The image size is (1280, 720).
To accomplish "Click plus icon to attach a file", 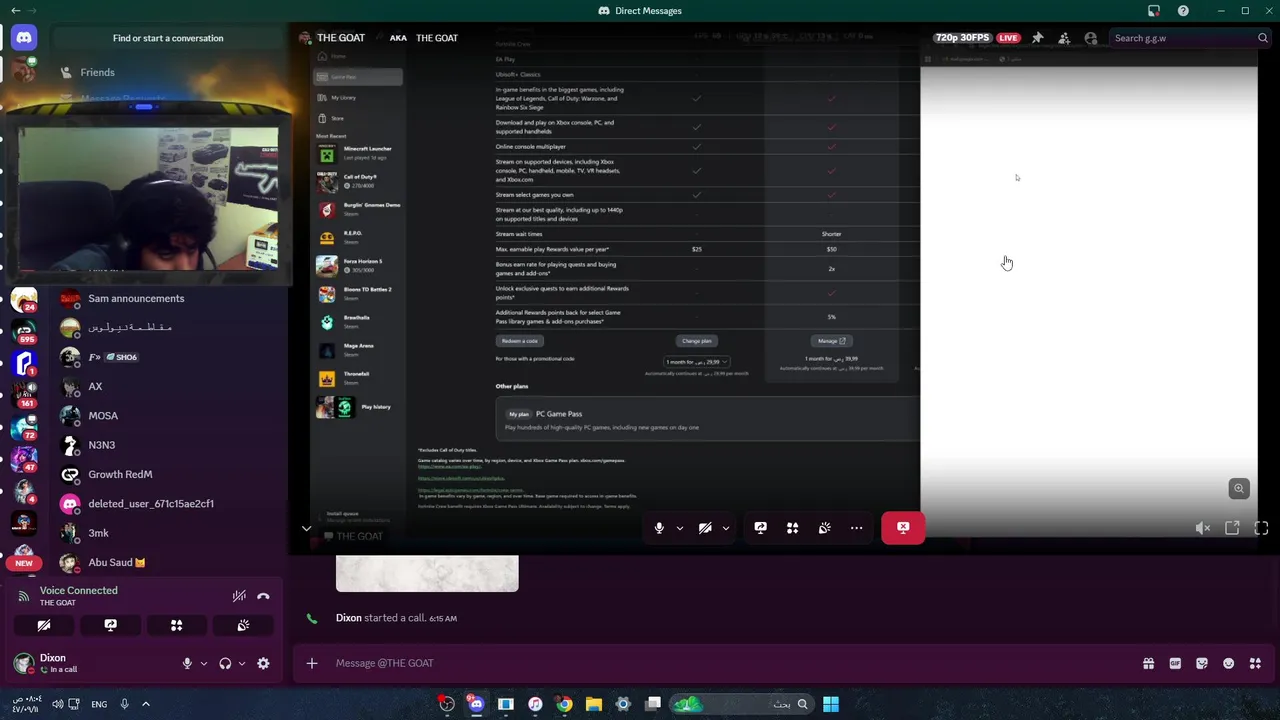I will (311, 663).
